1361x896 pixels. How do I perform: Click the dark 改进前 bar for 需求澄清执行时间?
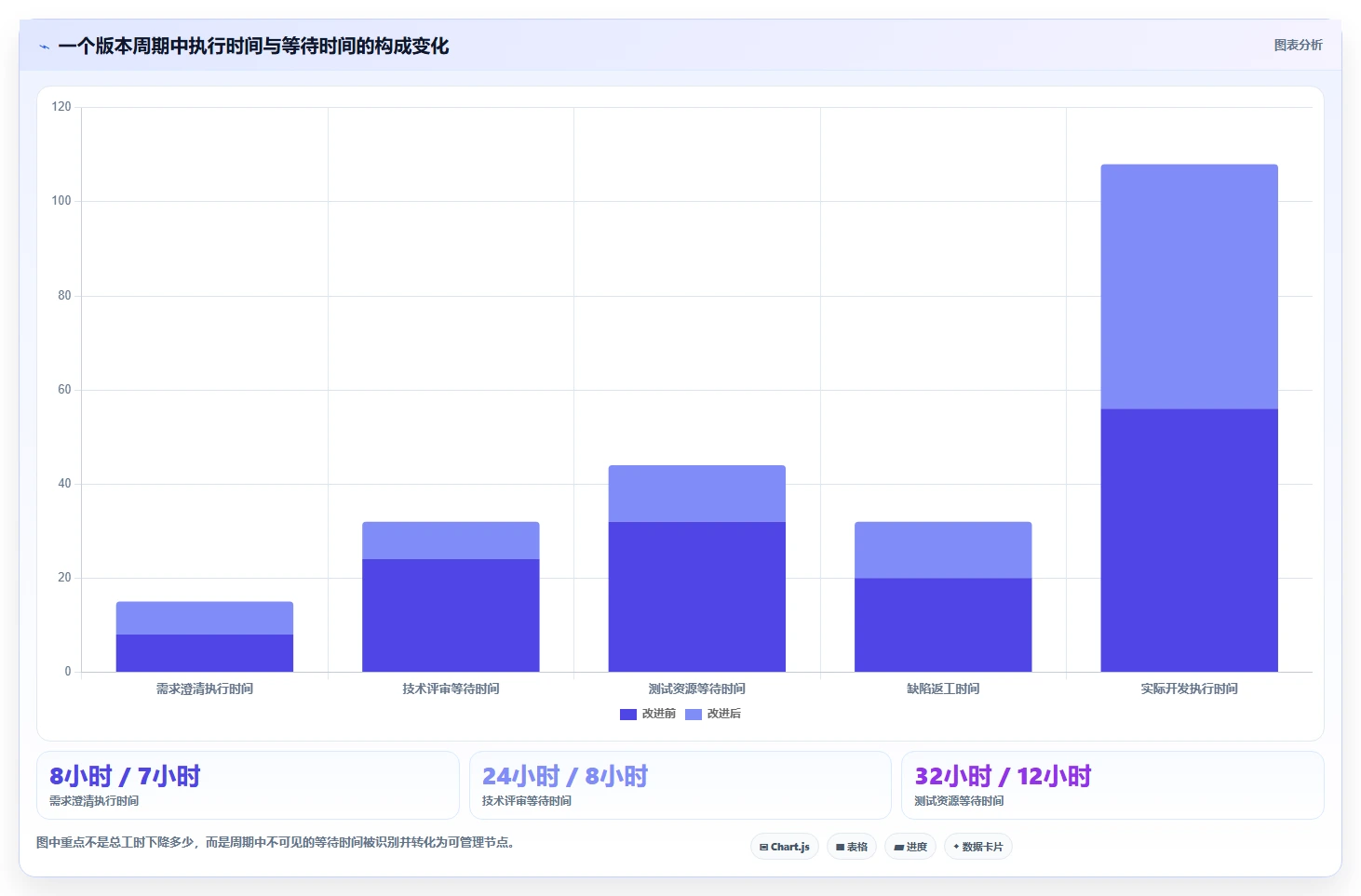click(205, 653)
